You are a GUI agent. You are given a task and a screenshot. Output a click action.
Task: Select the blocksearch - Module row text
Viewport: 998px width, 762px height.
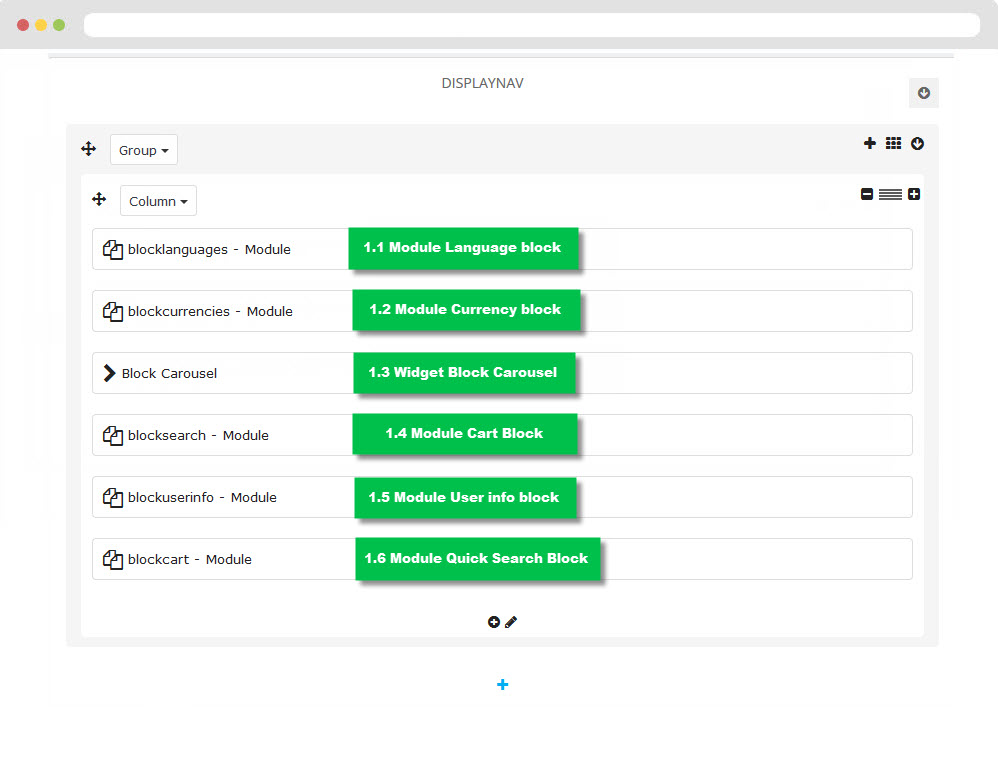[x=198, y=435]
